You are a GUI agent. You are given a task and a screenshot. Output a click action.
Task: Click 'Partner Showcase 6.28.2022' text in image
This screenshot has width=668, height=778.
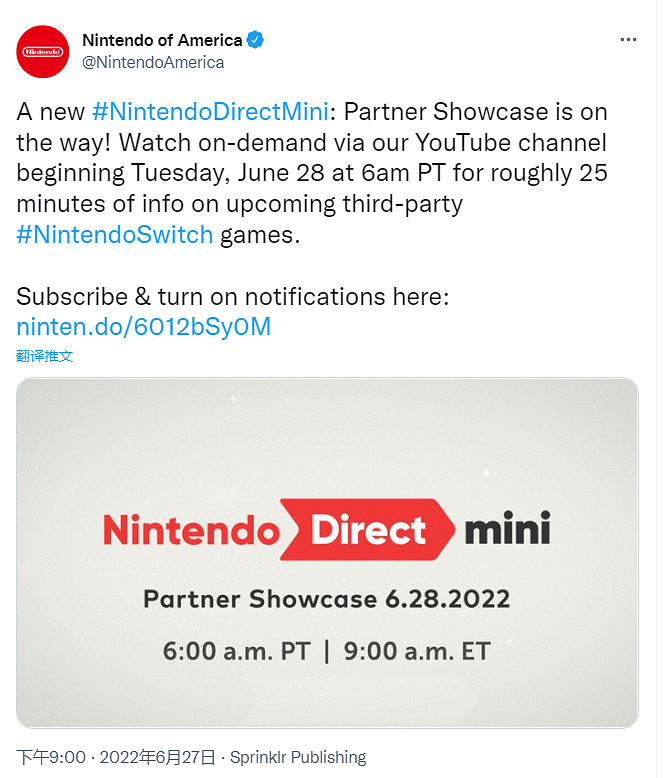326,599
